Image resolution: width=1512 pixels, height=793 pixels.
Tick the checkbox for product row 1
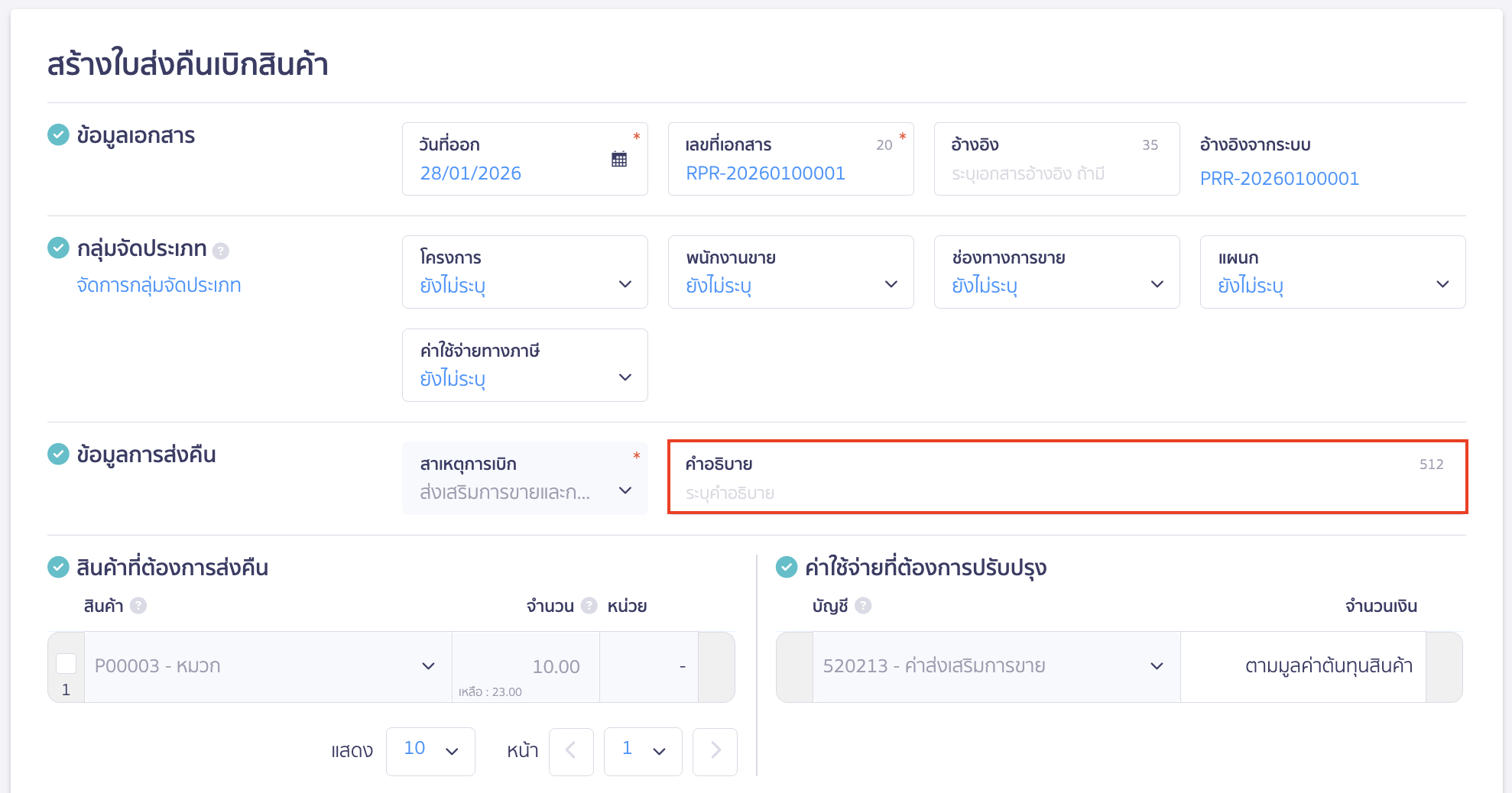67,663
